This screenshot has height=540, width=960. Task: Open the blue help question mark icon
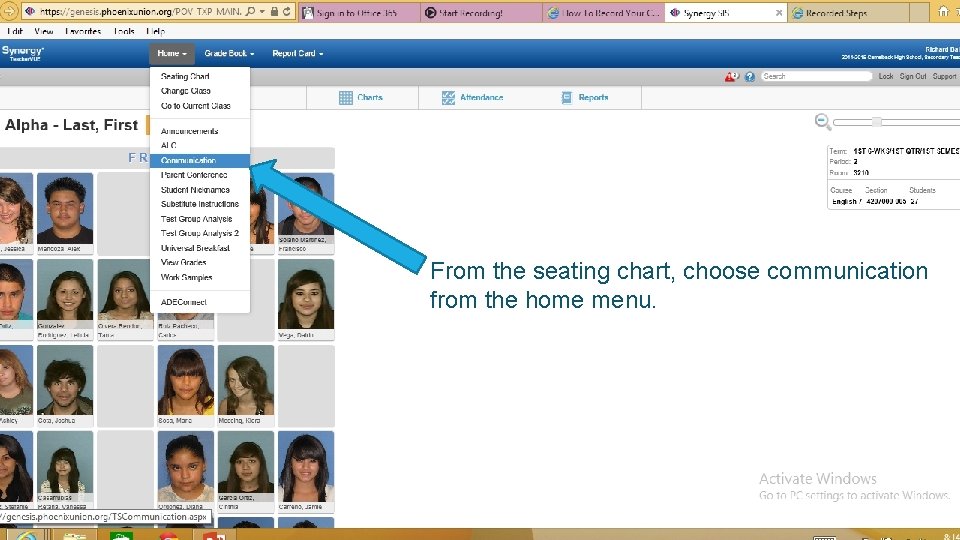[750, 77]
